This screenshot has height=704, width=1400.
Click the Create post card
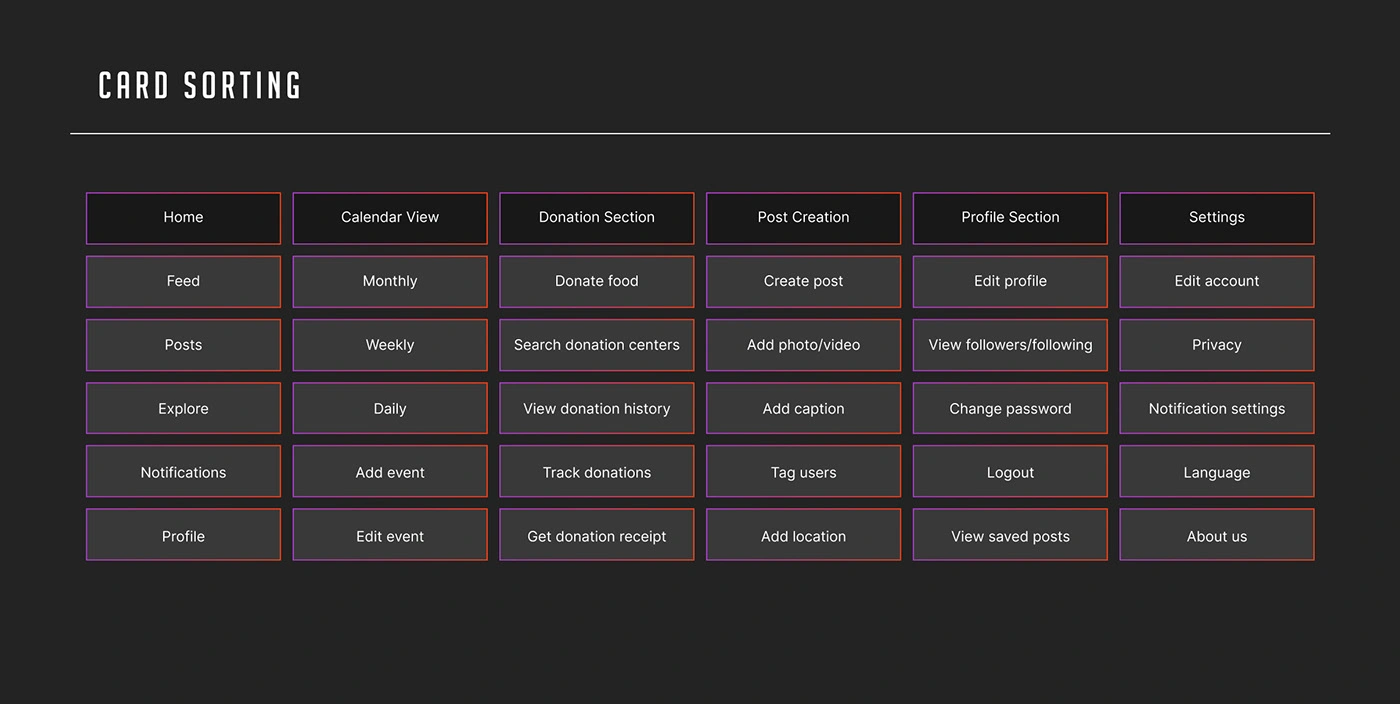click(x=803, y=282)
